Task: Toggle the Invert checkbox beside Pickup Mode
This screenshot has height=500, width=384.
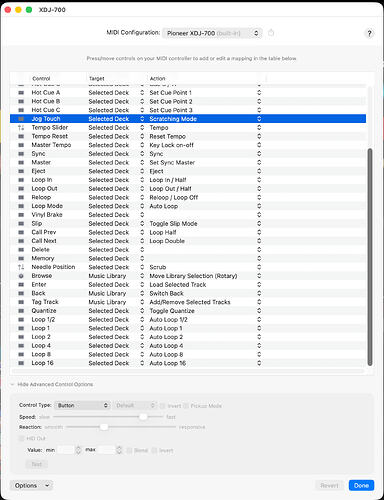Action: pyautogui.click(x=162, y=406)
